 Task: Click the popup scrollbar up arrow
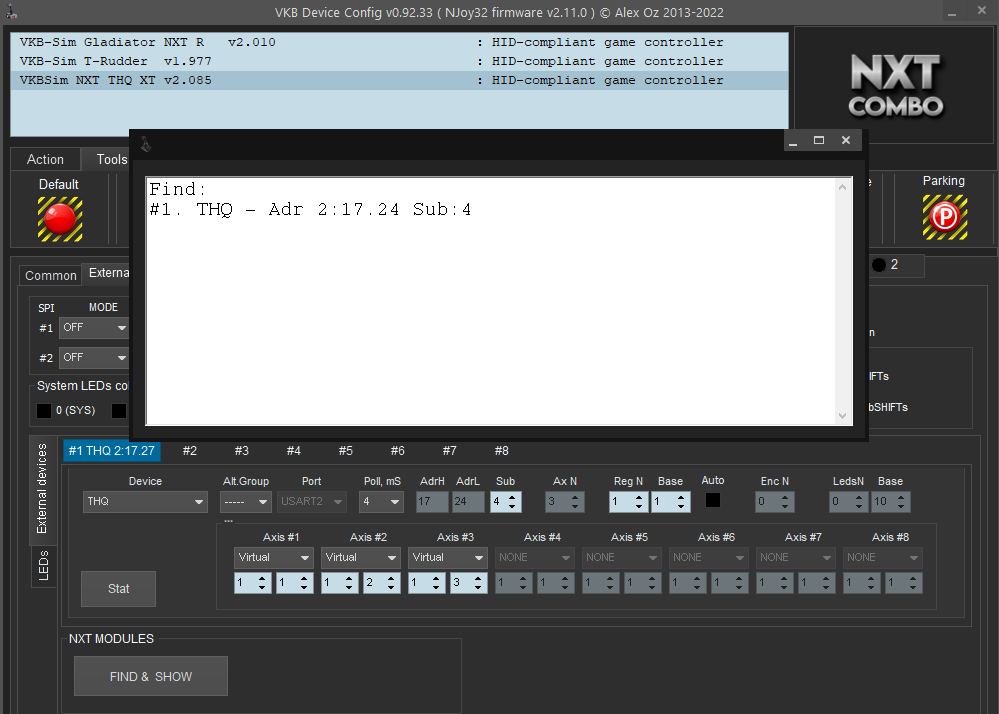[x=842, y=187]
